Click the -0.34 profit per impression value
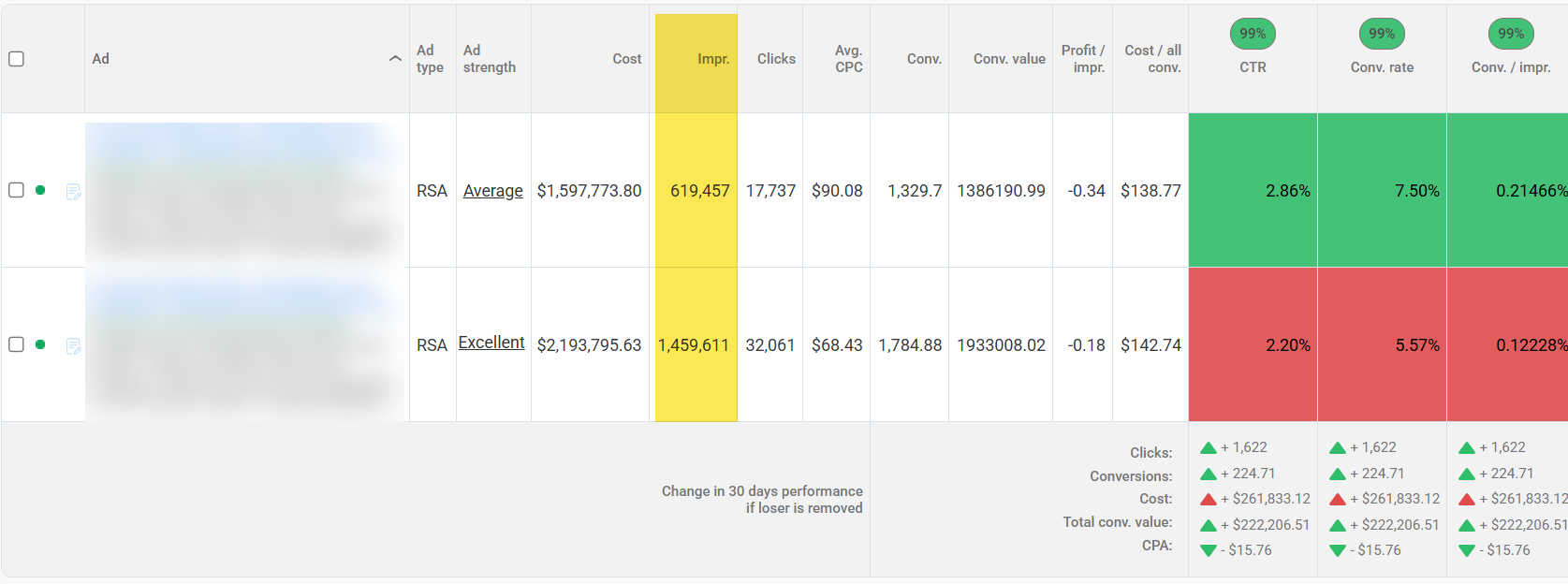Viewport: 1568px width, 584px height. (1086, 191)
